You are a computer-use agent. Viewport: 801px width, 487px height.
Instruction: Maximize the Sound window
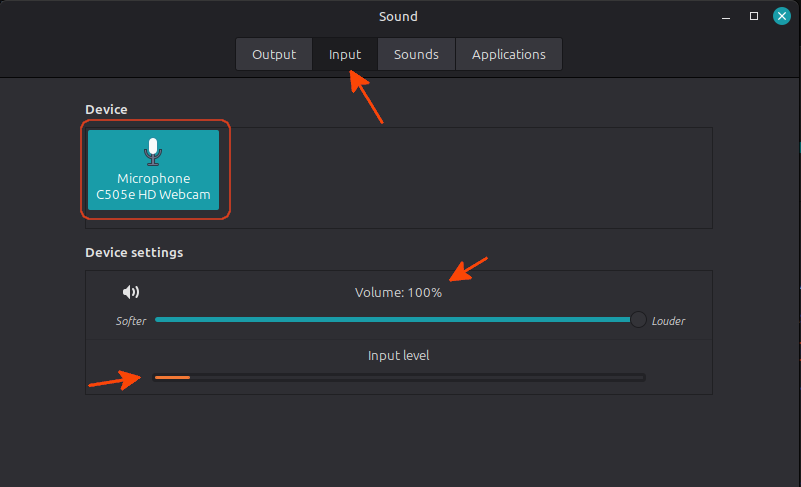(x=754, y=16)
